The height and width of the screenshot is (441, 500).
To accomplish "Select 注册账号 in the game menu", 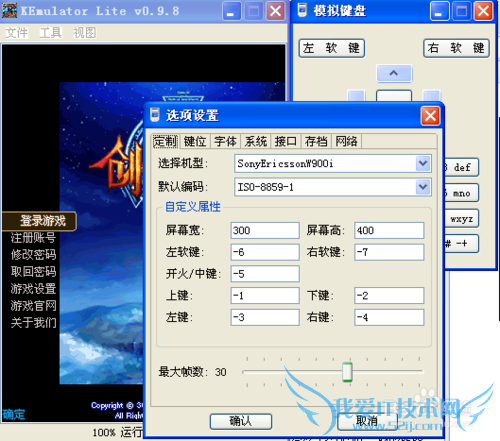I will click(33, 238).
